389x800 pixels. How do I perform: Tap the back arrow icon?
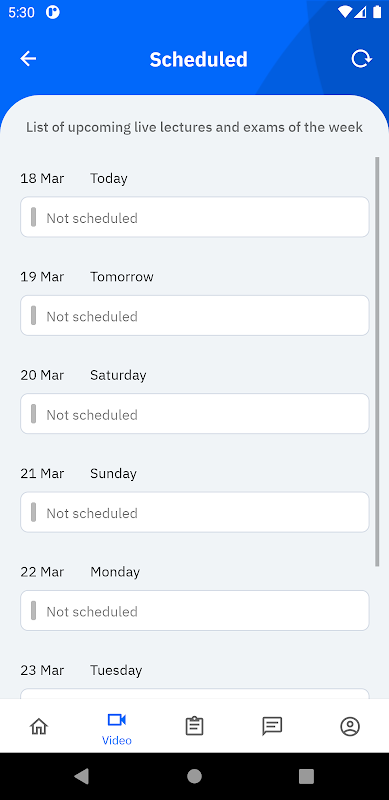[x=28, y=59]
